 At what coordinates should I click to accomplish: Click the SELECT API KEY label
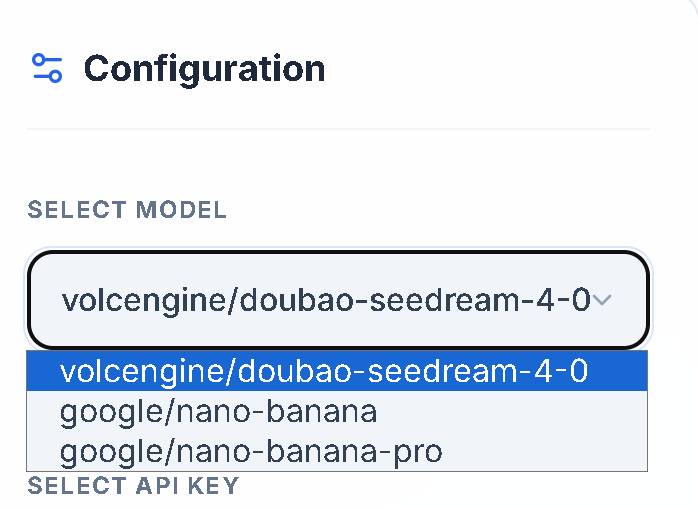point(133,486)
